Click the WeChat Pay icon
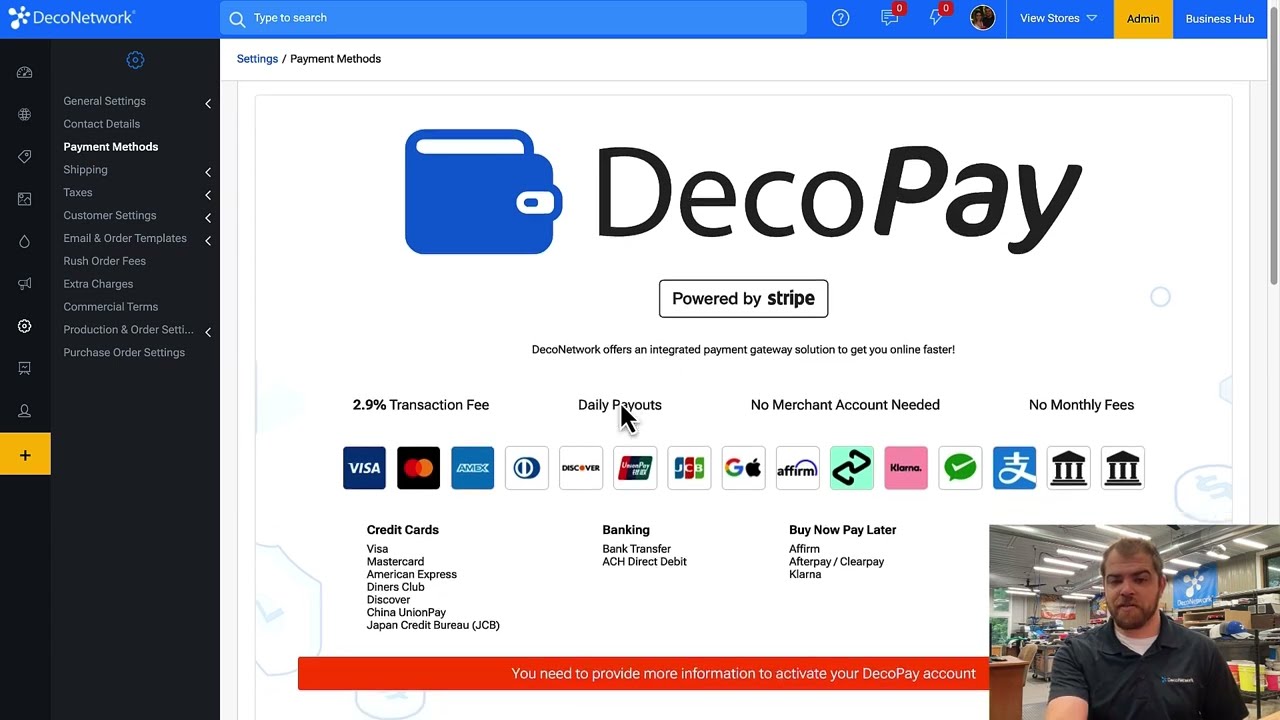1280x720 pixels. tap(960, 468)
